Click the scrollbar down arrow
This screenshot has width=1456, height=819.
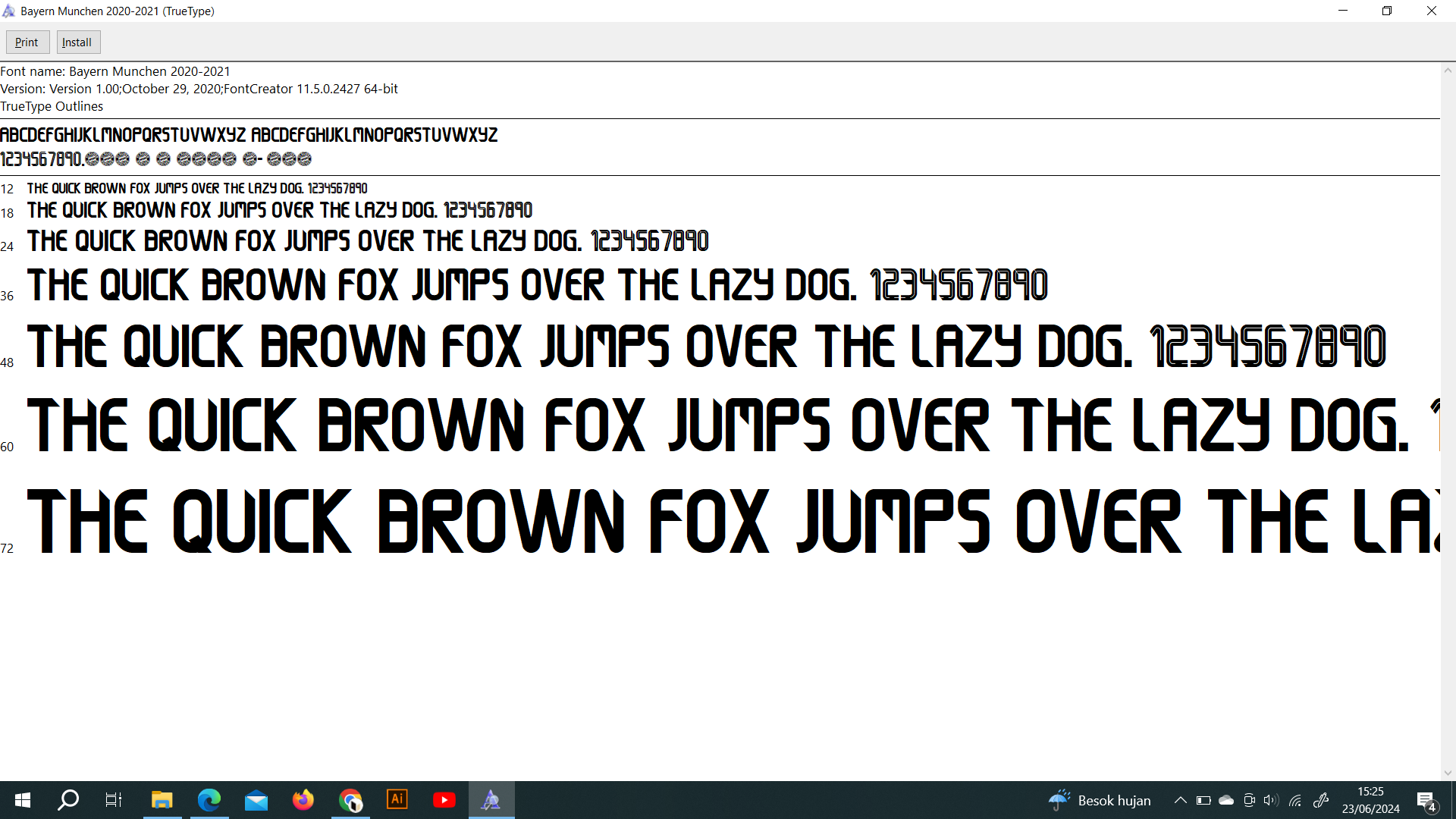coord(1448,773)
